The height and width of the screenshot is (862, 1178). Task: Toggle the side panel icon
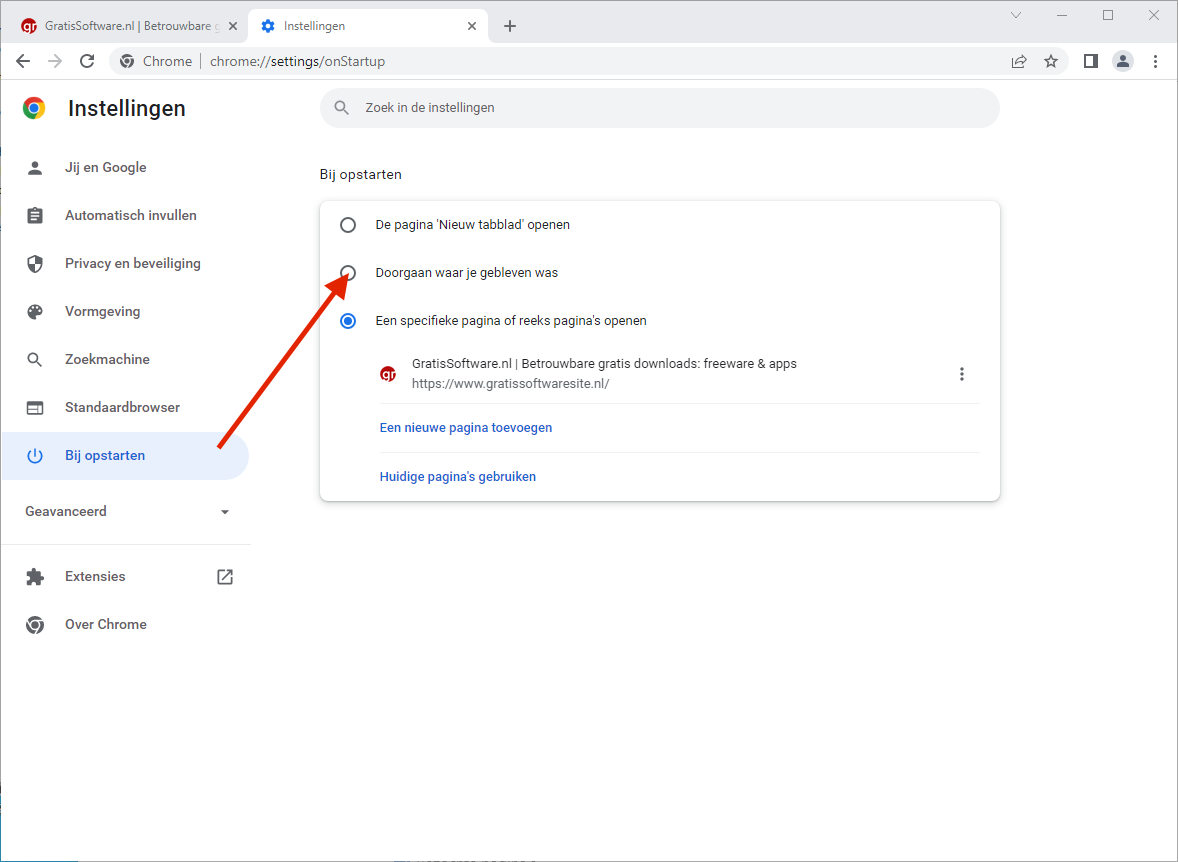point(1091,61)
